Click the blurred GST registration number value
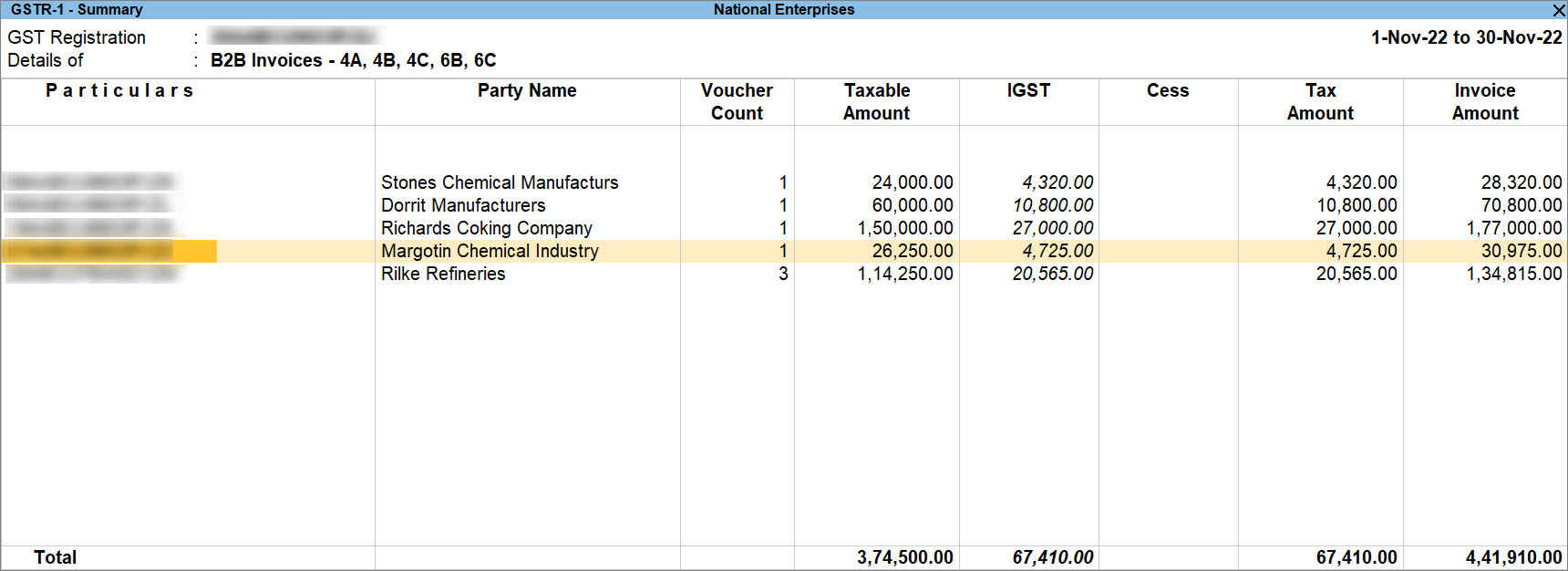Viewport: 1568px width, 571px height. [293, 36]
